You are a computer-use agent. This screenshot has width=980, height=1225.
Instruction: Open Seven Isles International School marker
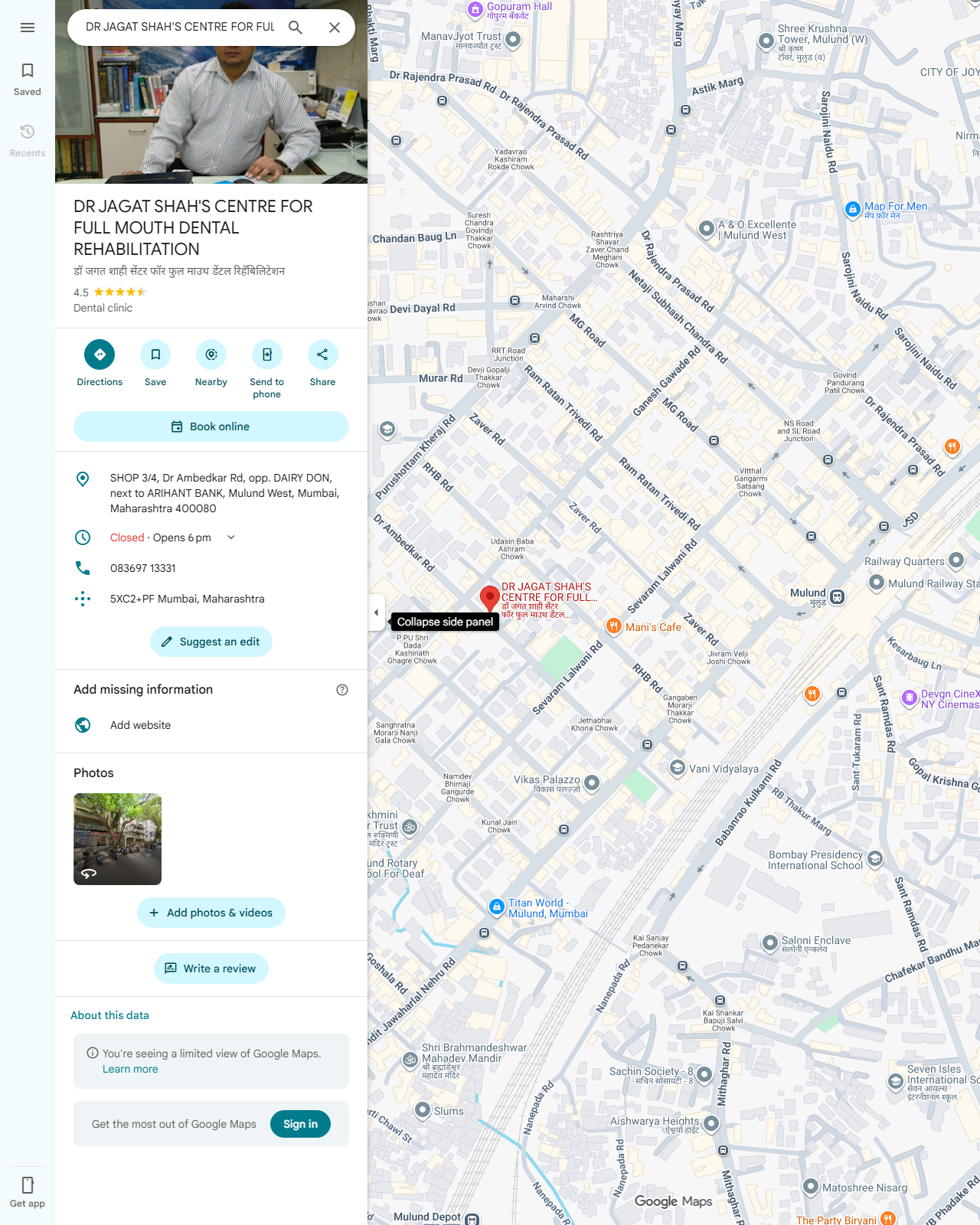[x=896, y=1081]
